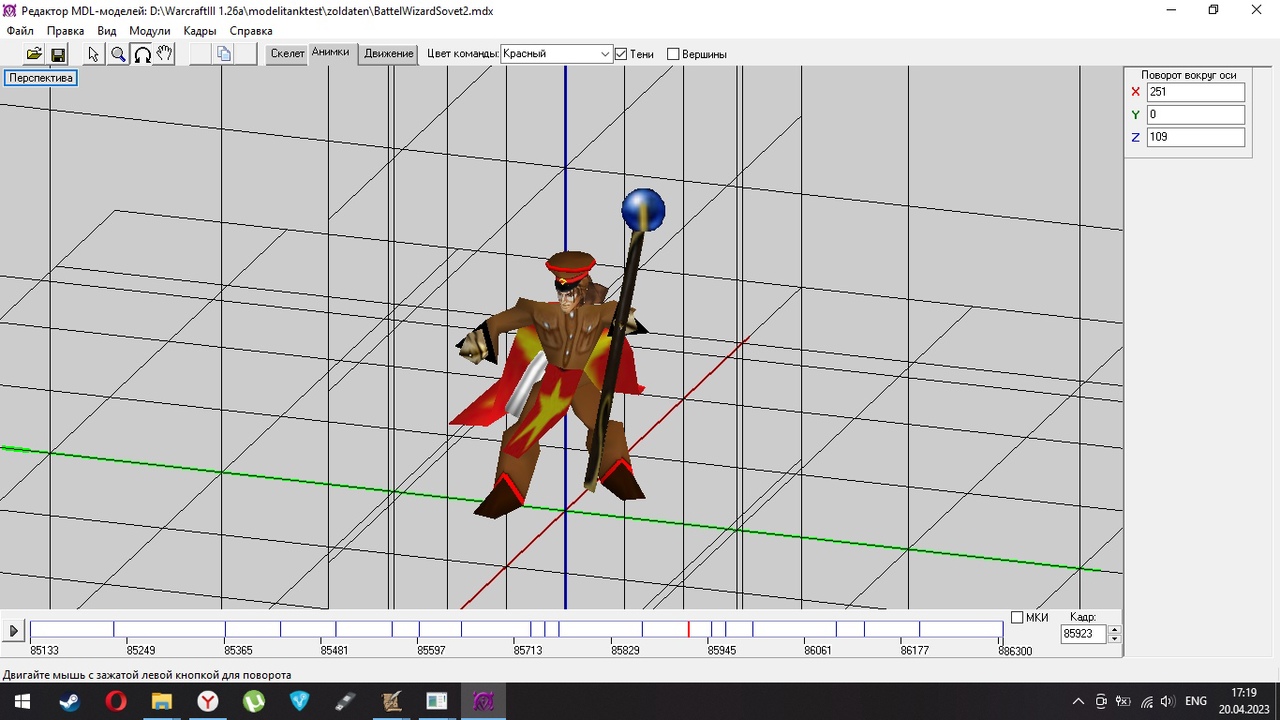Activate the magnifier zoom tool
This screenshot has height=720, width=1280.
pos(118,54)
